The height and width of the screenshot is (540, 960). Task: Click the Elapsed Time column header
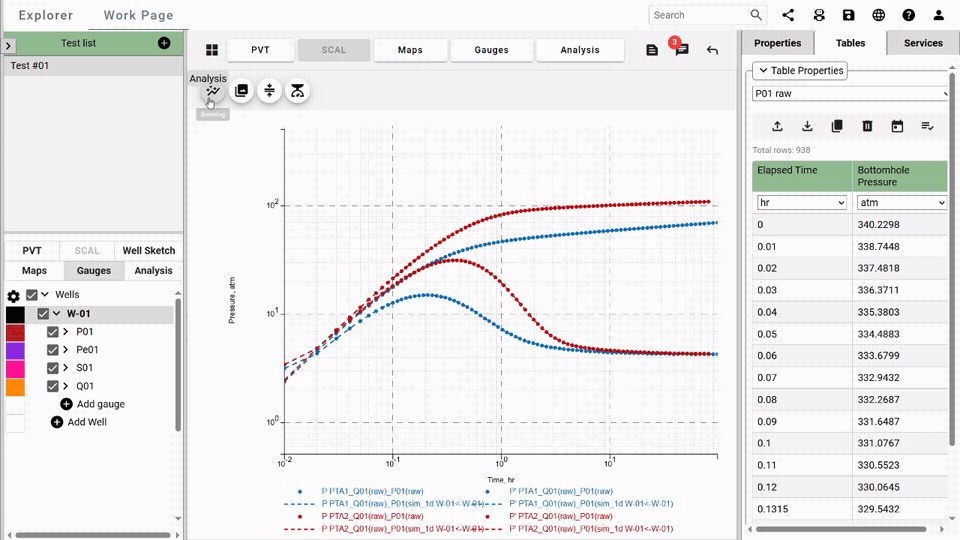801,176
